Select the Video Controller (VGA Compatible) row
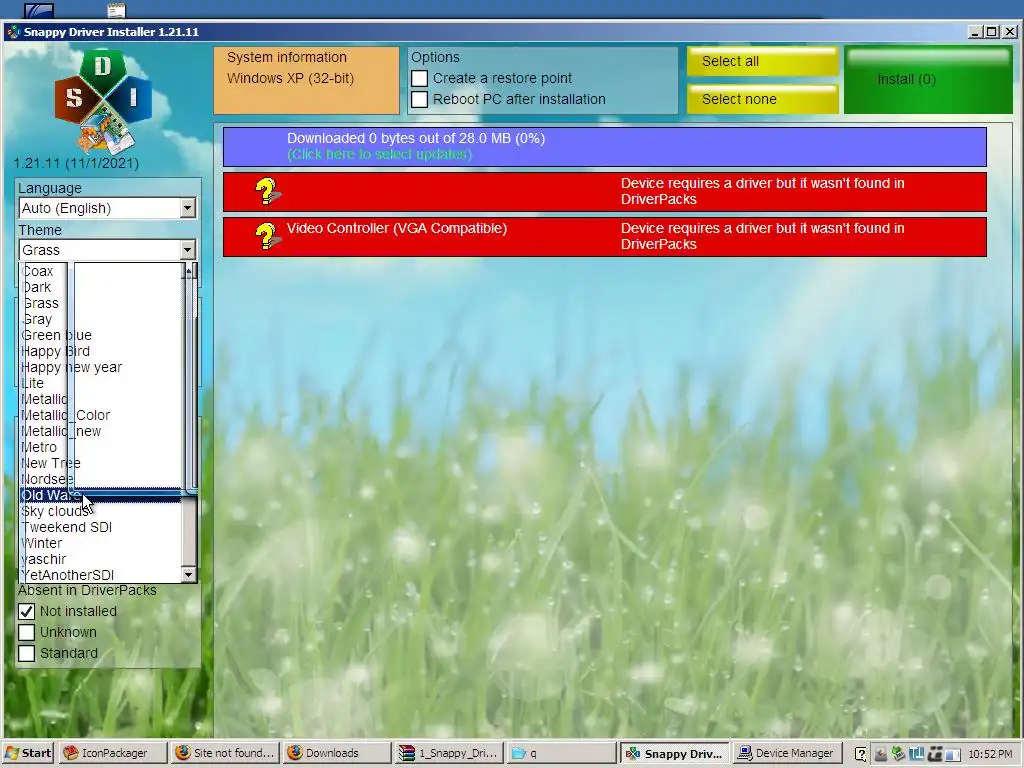1024x768 pixels. (605, 236)
